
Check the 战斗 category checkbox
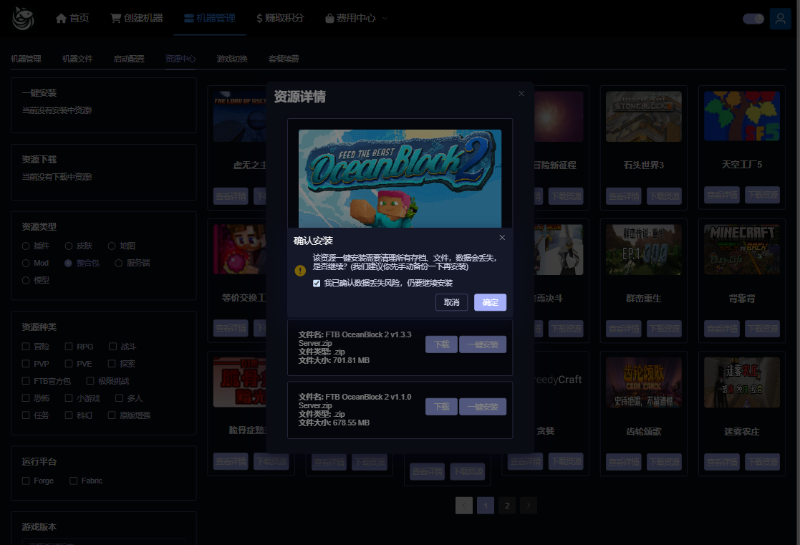click(x=112, y=346)
